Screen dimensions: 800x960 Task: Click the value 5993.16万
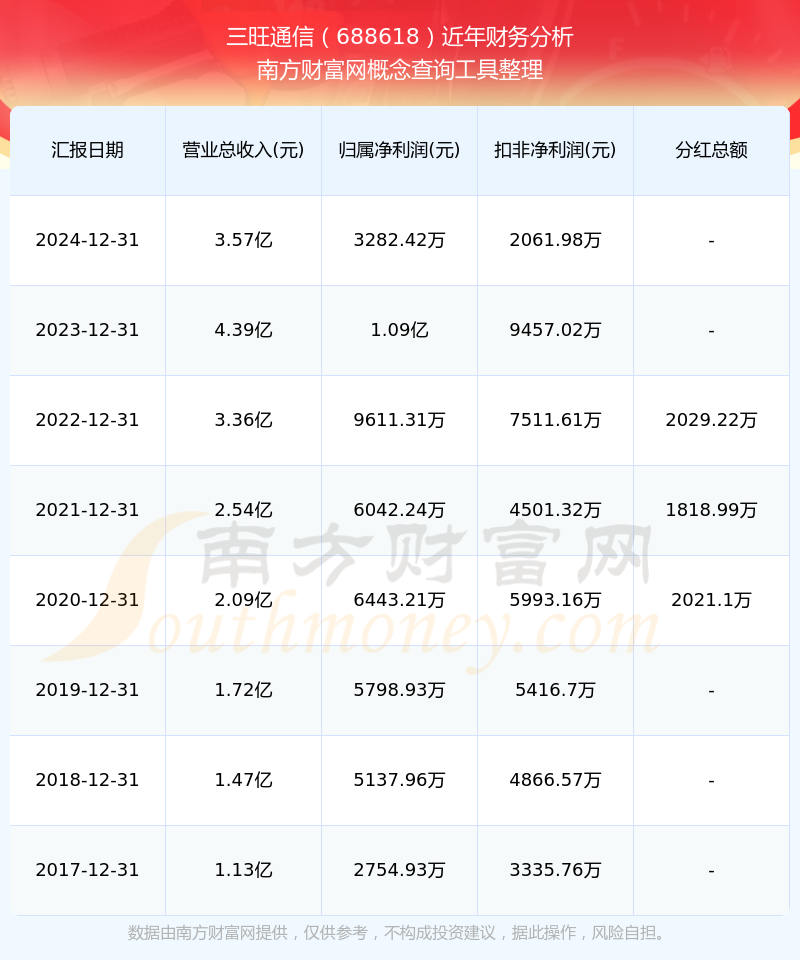(555, 600)
